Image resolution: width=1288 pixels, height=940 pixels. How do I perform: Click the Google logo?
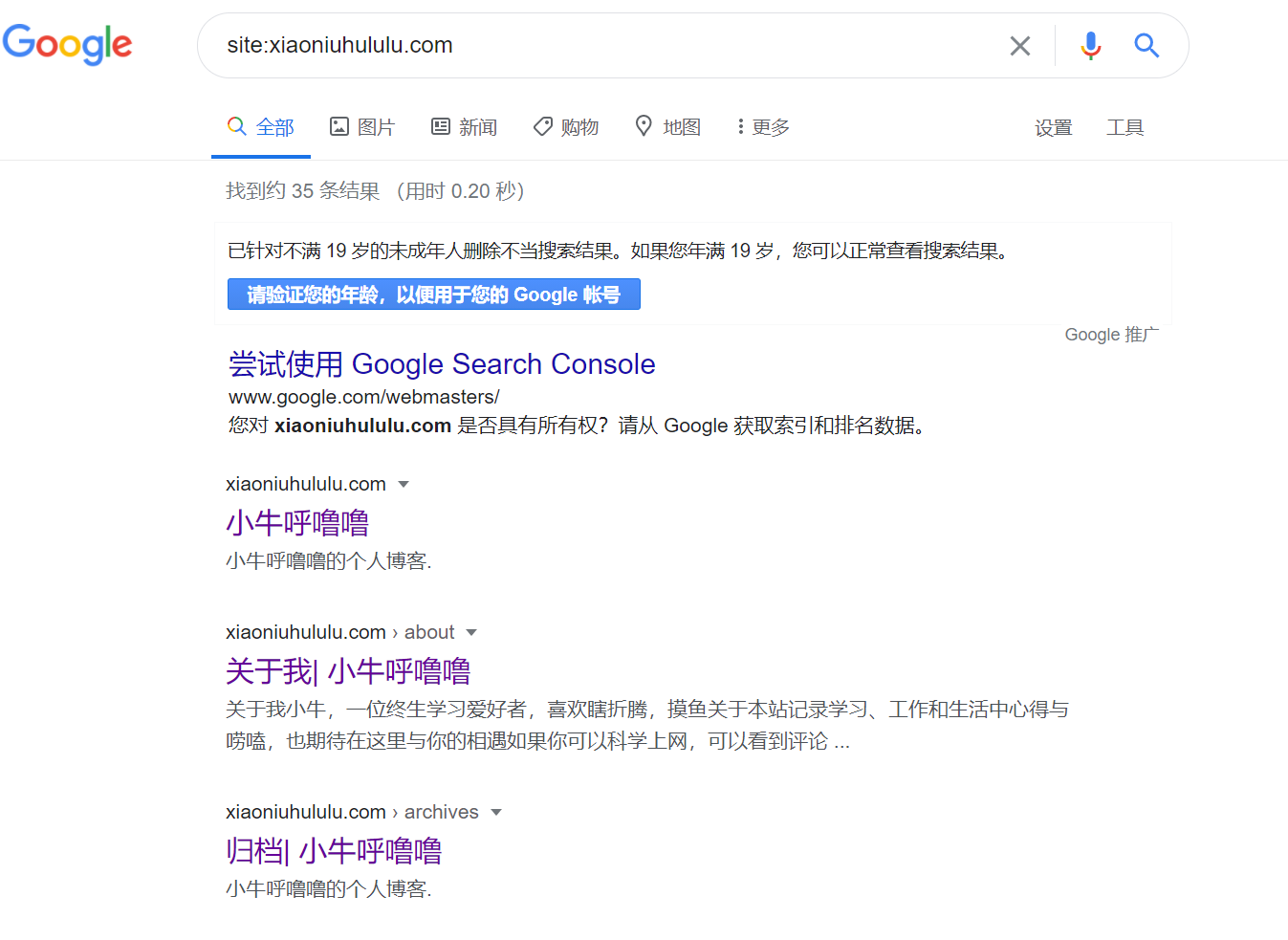click(67, 44)
